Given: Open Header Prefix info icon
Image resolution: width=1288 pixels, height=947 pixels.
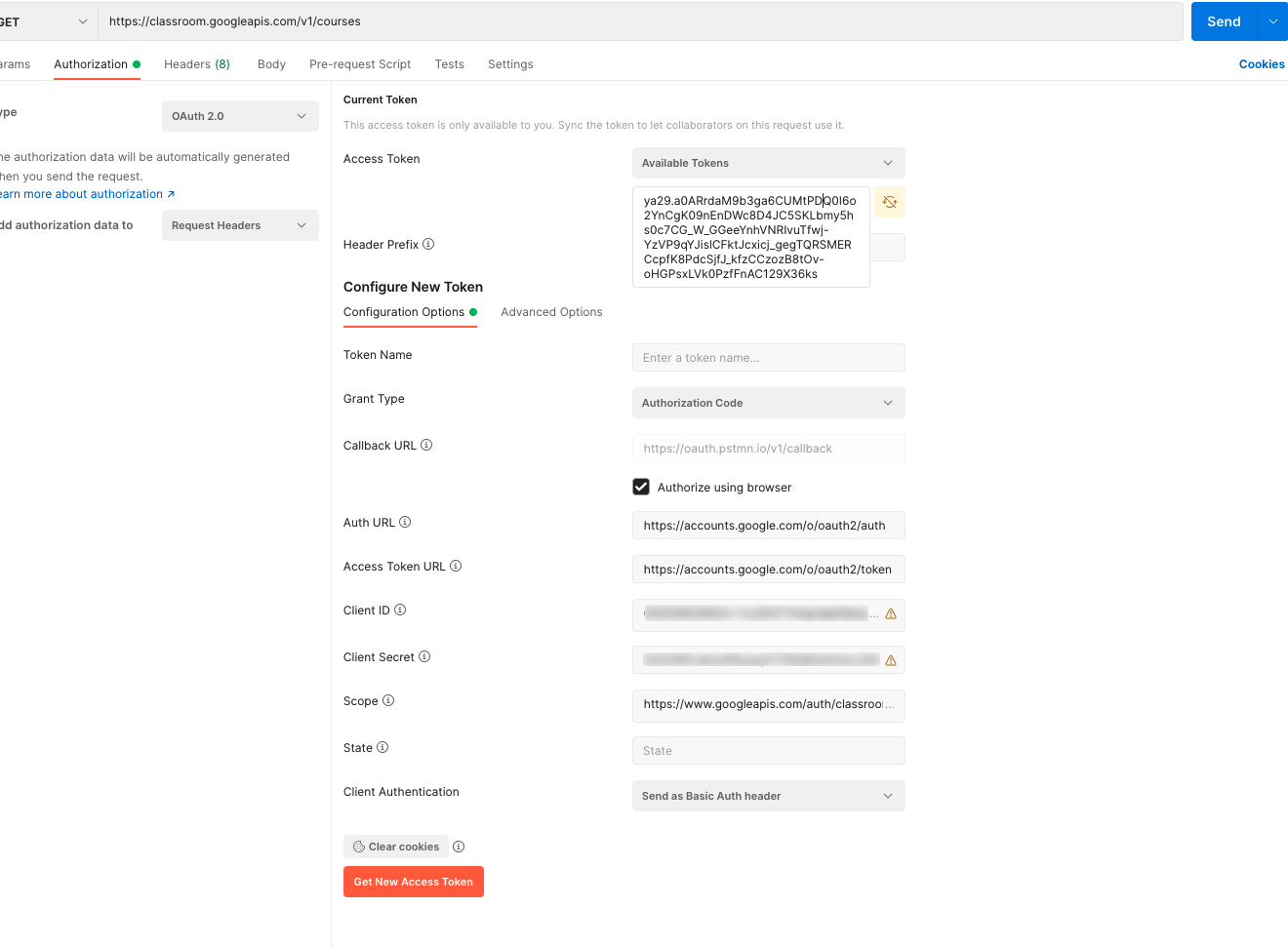Looking at the screenshot, I should pos(428,244).
